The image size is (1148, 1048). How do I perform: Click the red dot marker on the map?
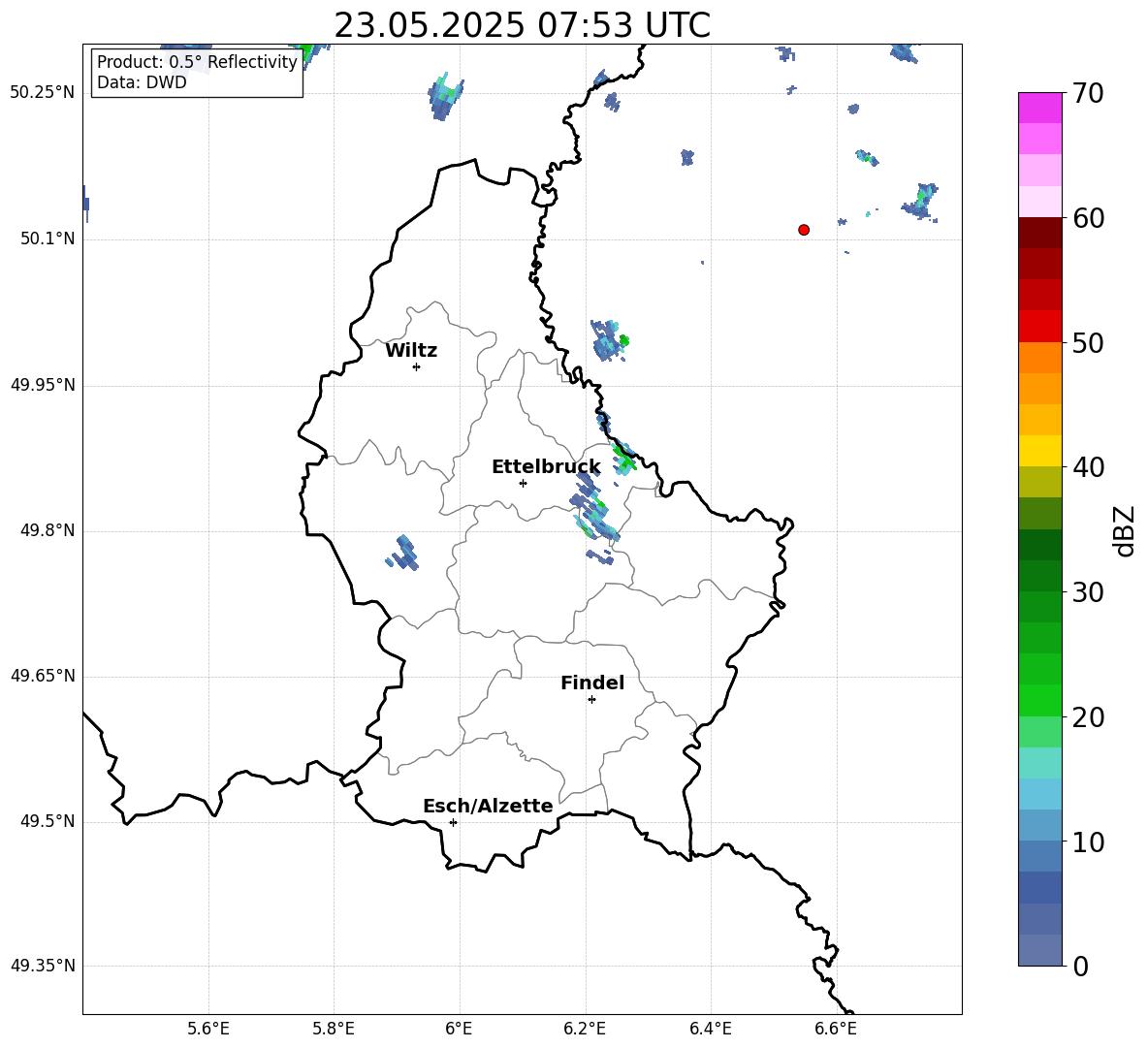coord(803,230)
